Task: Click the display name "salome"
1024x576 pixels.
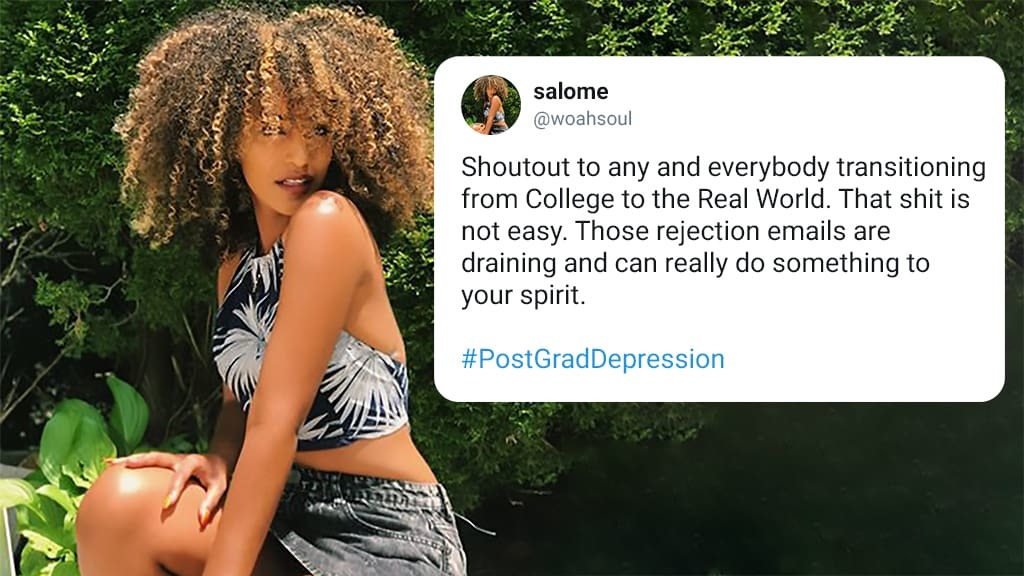Action: pos(571,91)
